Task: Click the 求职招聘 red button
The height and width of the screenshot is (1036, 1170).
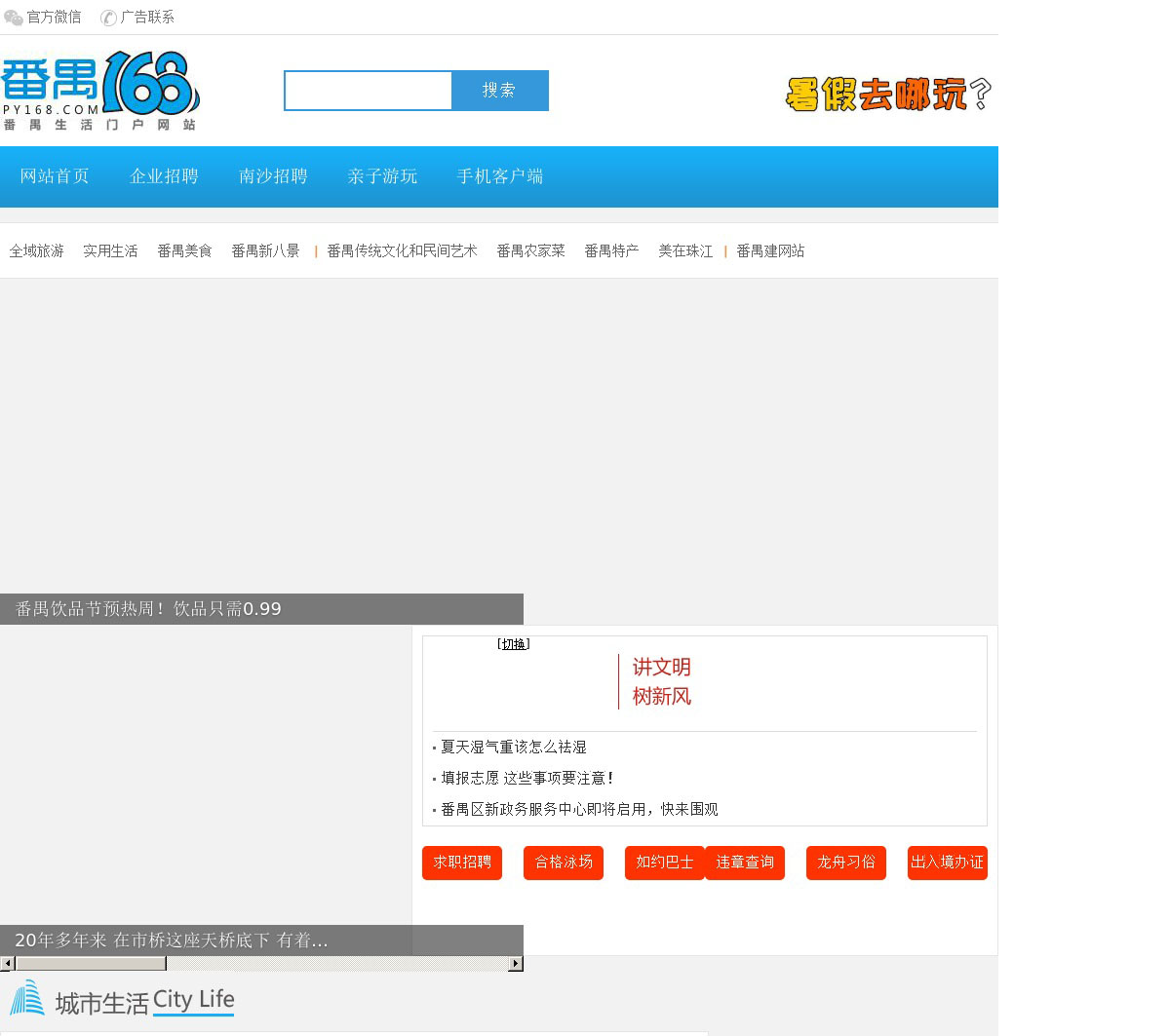Action: pyautogui.click(x=462, y=863)
